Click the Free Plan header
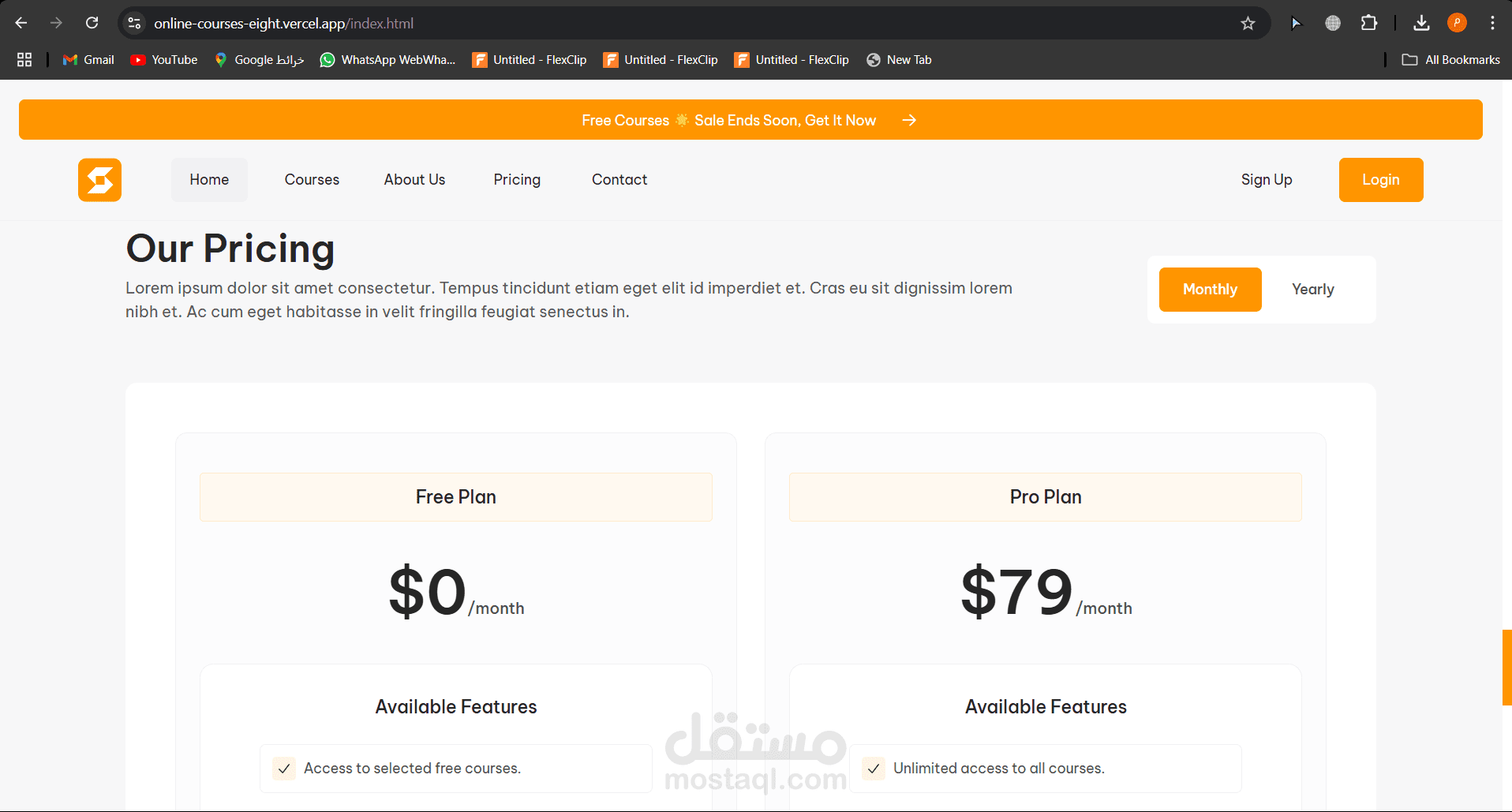 click(x=456, y=497)
